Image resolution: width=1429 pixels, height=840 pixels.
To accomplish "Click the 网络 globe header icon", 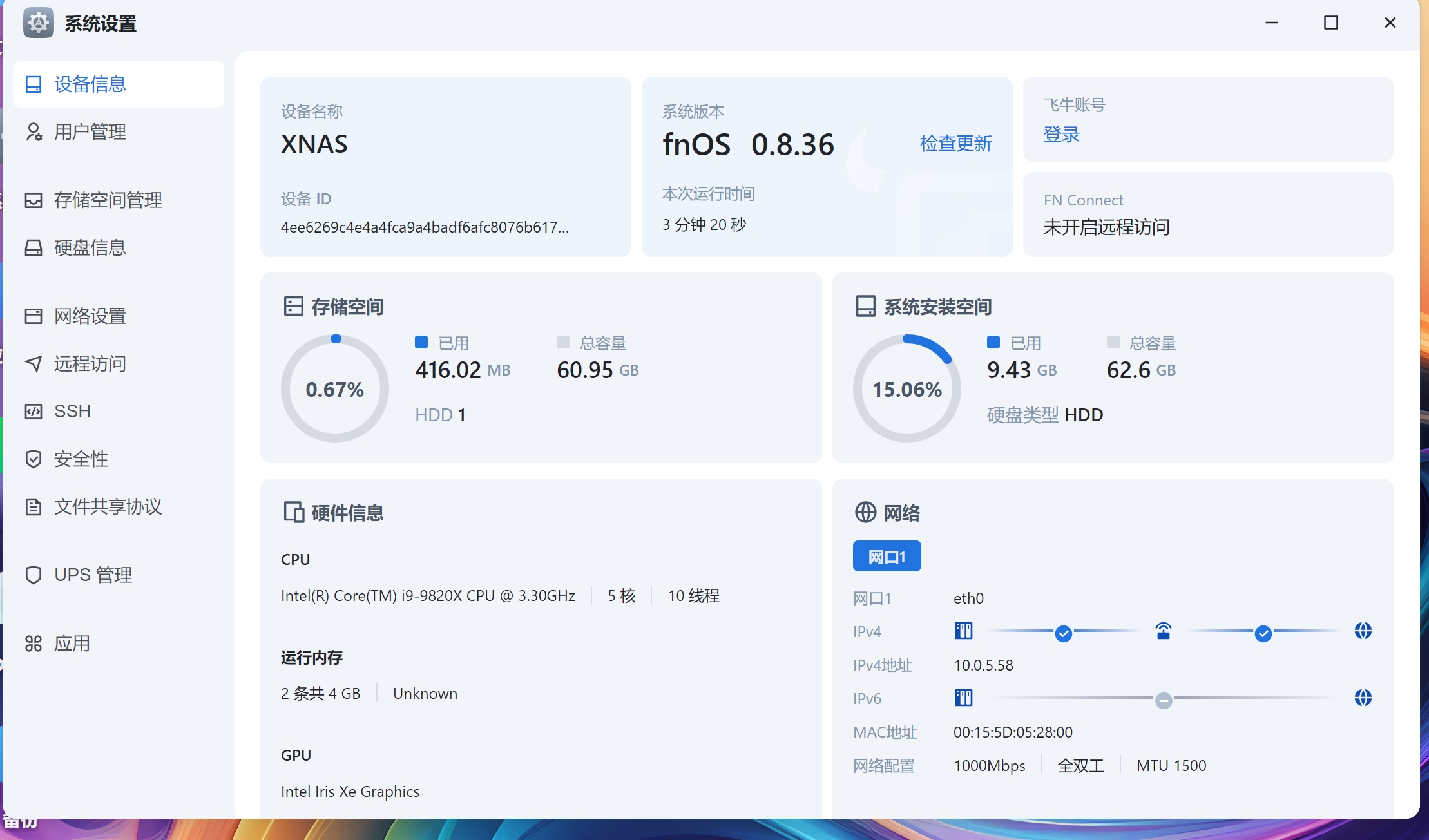I will [865, 512].
